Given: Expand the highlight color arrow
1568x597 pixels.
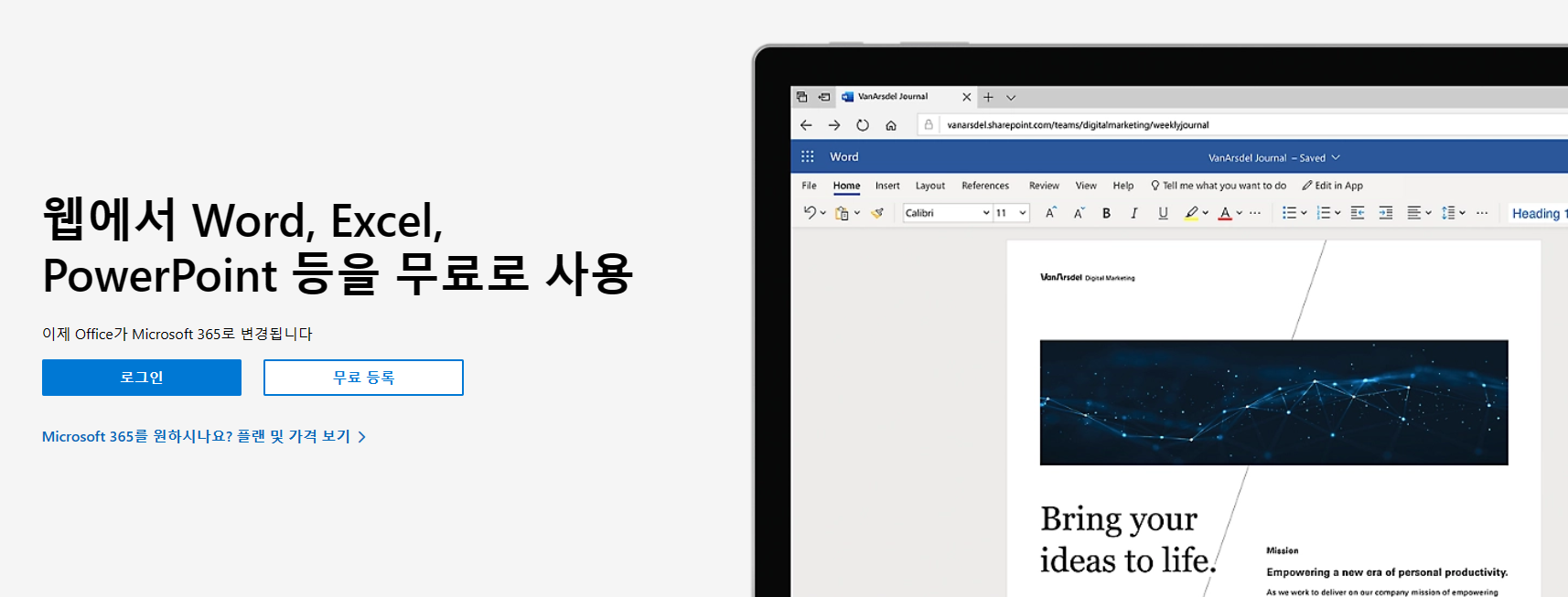Looking at the screenshot, I should click(x=1206, y=213).
